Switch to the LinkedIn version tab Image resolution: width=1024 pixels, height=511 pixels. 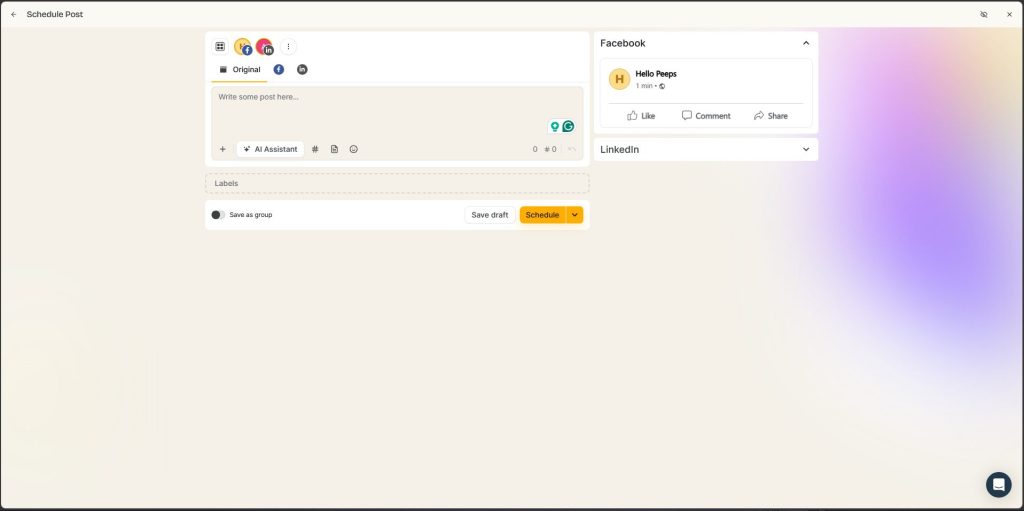(302, 69)
